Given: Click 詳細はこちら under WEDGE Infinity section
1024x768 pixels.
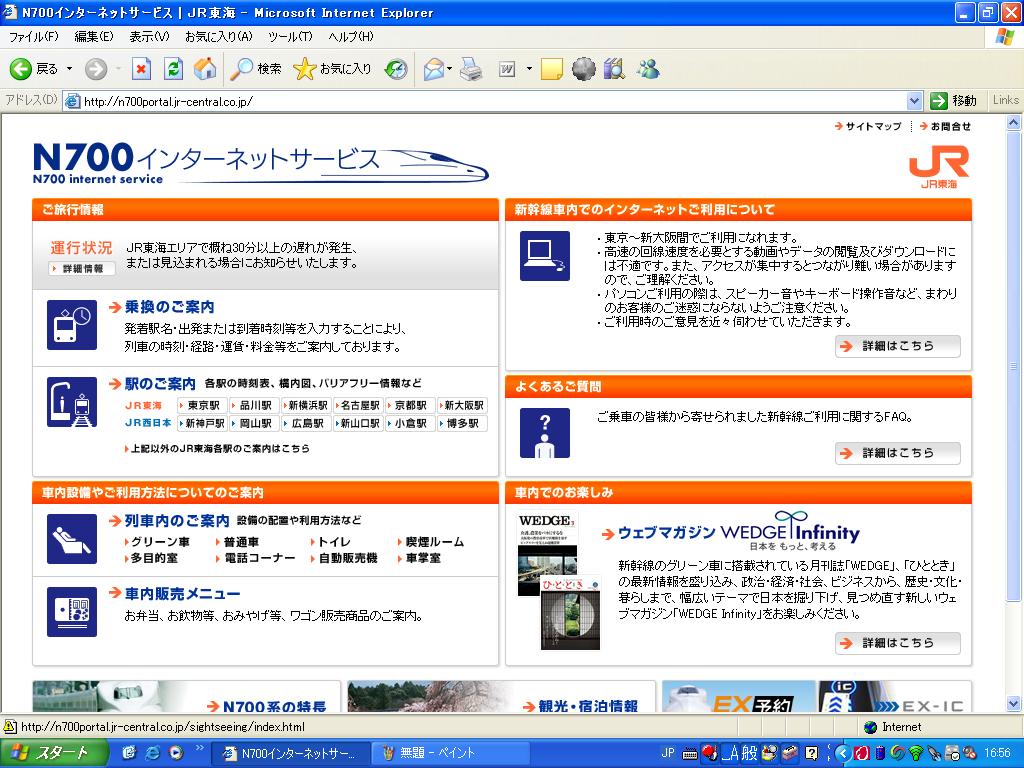Looking at the screenshot, I should (x=898, y=643).
